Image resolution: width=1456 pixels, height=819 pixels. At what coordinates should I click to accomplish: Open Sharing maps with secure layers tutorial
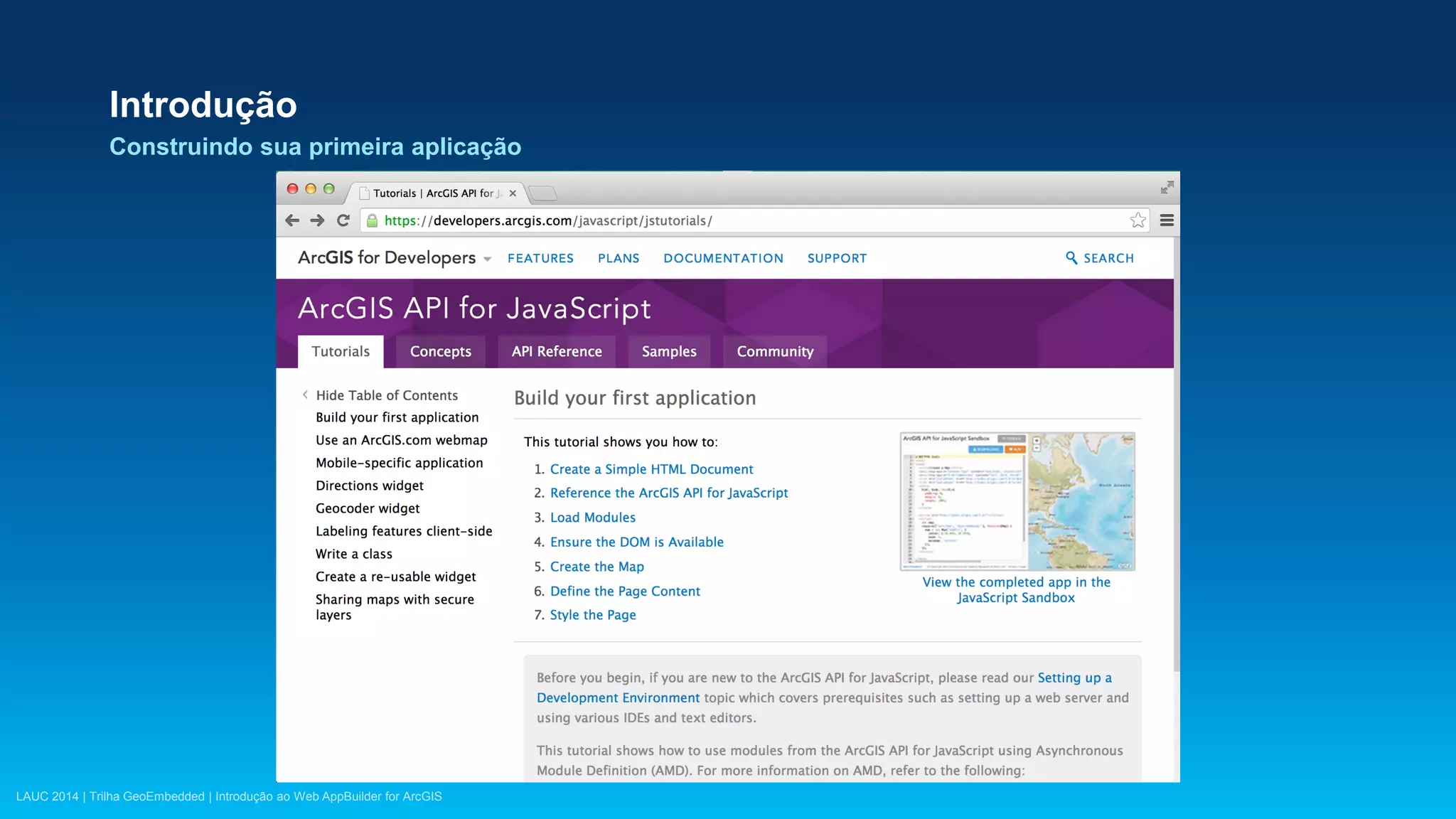[x=395, y=606]
